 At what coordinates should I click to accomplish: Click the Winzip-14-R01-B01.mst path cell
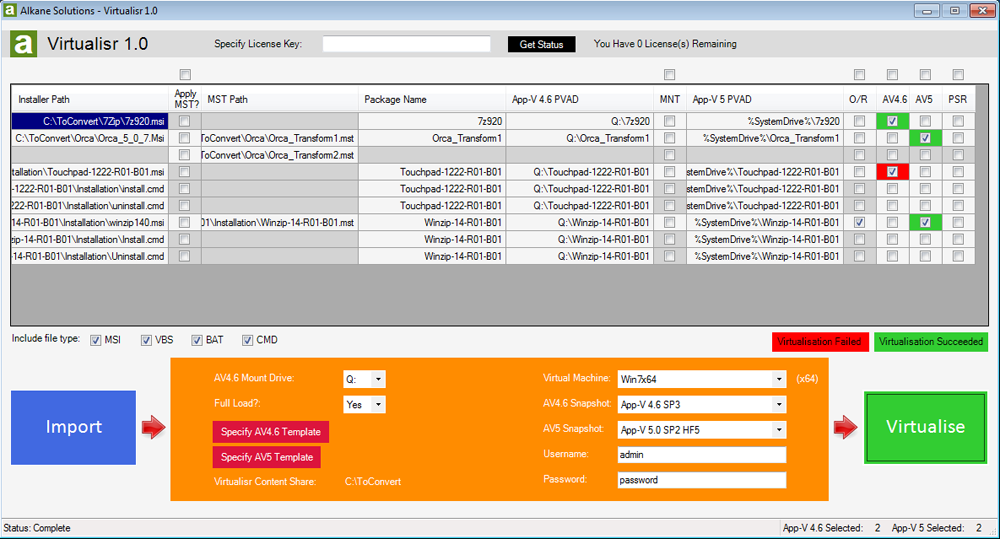point(280,223)
